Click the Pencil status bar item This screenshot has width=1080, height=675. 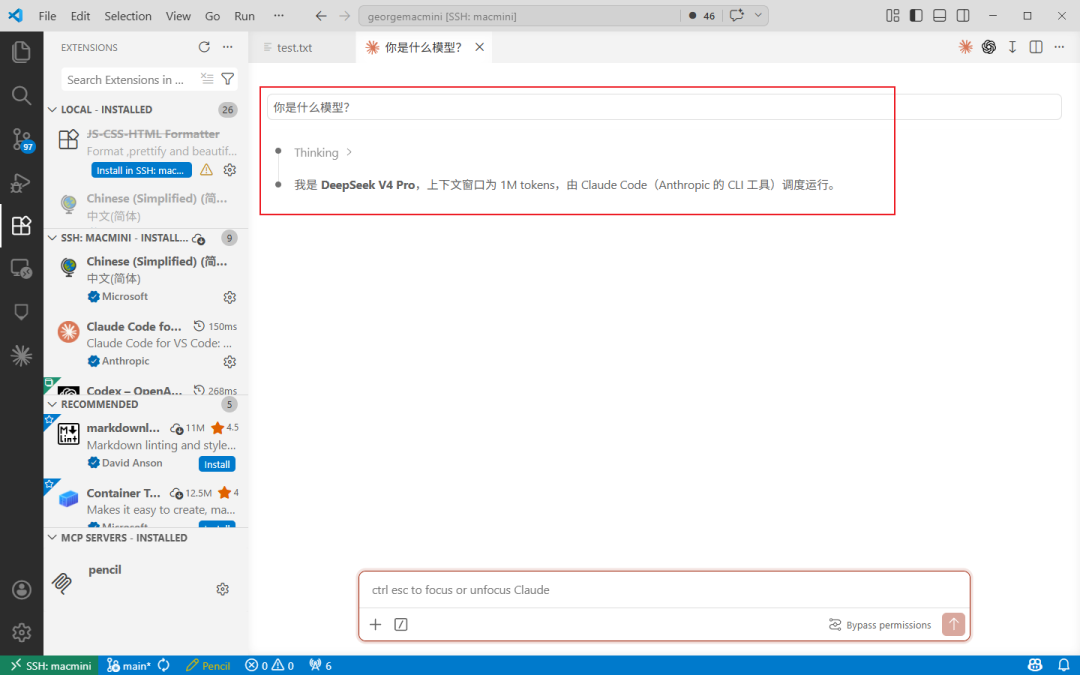pyautogui.click(x=208, y=665)
